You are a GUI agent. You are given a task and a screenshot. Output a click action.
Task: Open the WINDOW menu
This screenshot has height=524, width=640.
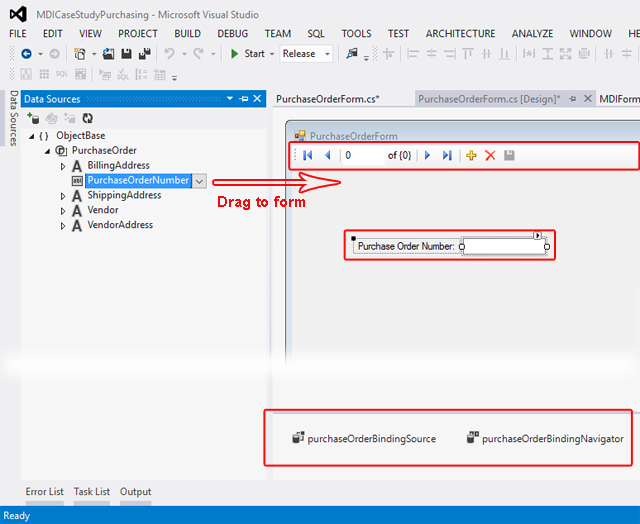tap(591, 33)
